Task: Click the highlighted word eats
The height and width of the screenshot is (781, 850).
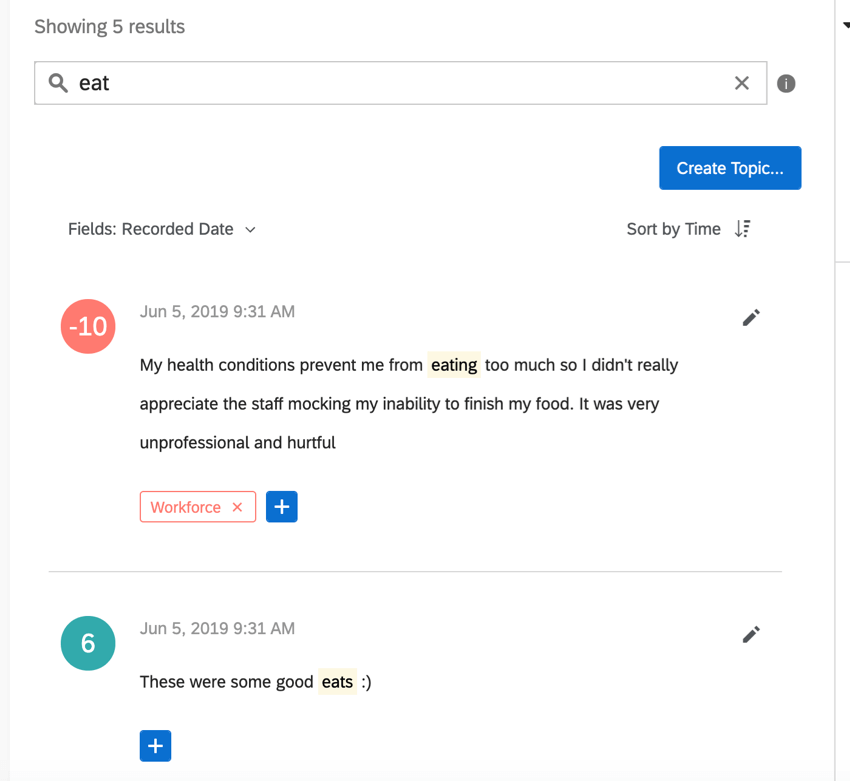Action: coord(337,682)
